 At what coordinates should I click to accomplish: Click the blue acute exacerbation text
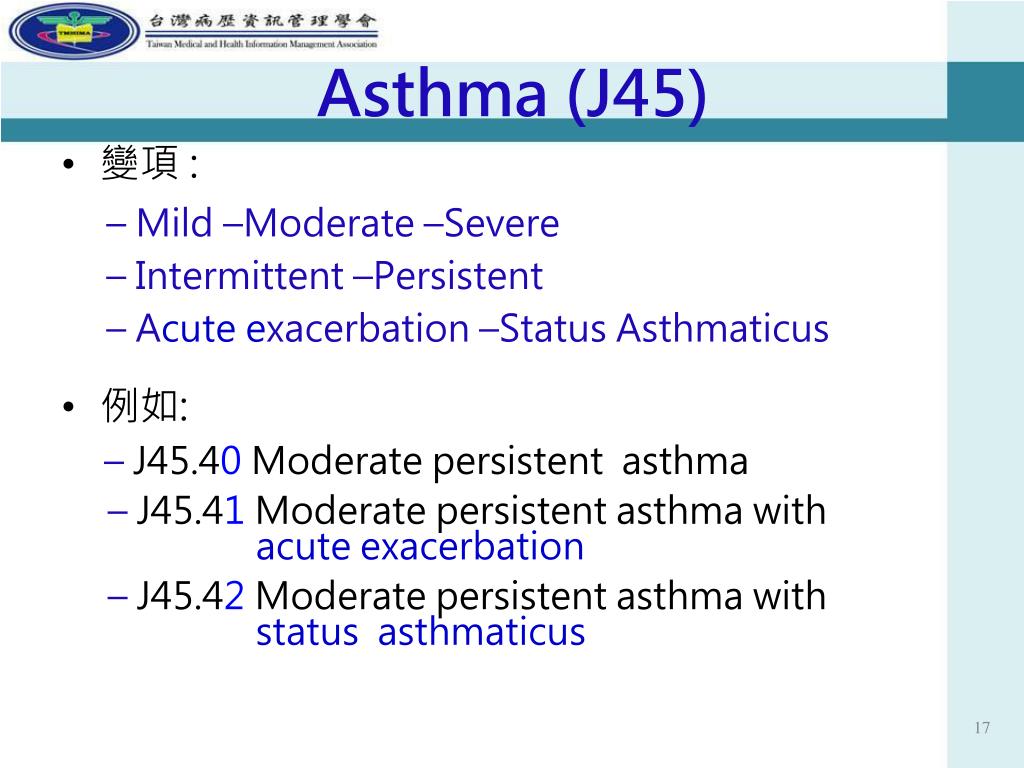point(420,547)
